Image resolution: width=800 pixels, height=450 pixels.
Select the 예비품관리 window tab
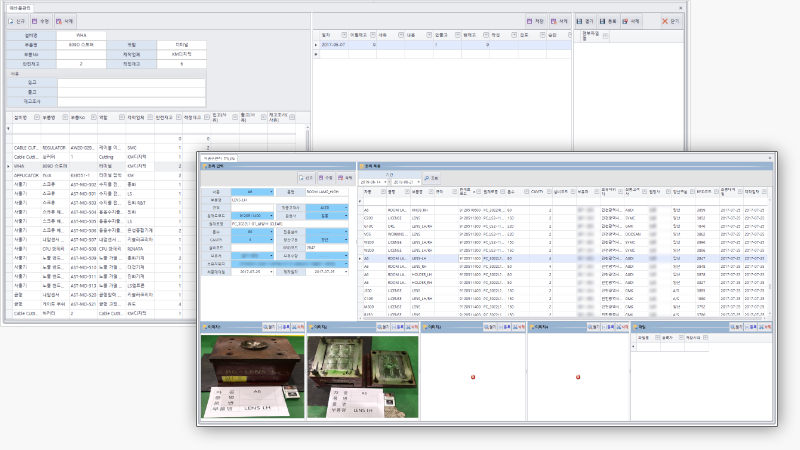point(20,8)
